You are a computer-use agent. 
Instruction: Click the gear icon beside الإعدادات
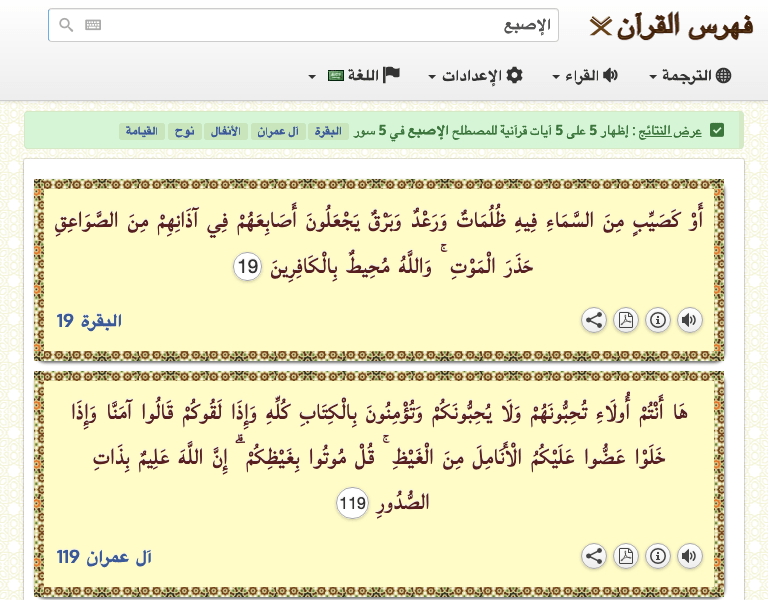point(514,75)
